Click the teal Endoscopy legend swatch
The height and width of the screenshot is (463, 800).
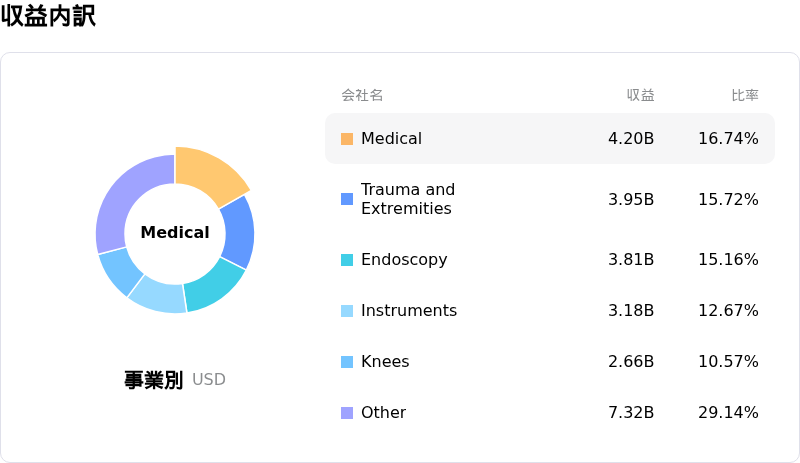347,260
